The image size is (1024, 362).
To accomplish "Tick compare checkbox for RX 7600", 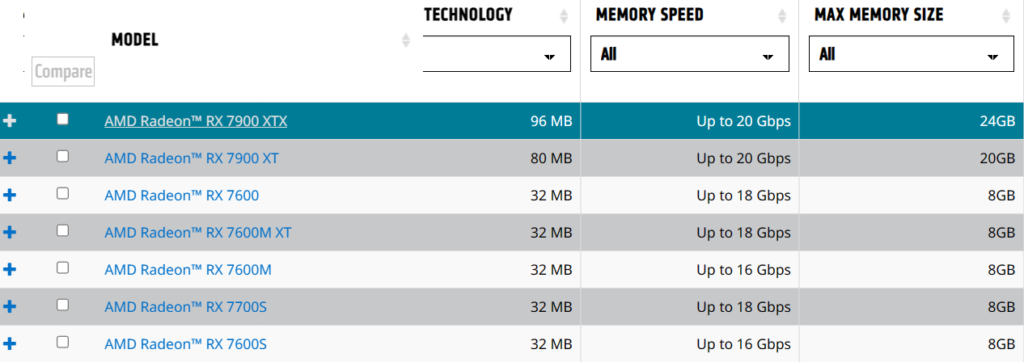I will (63, 193).
